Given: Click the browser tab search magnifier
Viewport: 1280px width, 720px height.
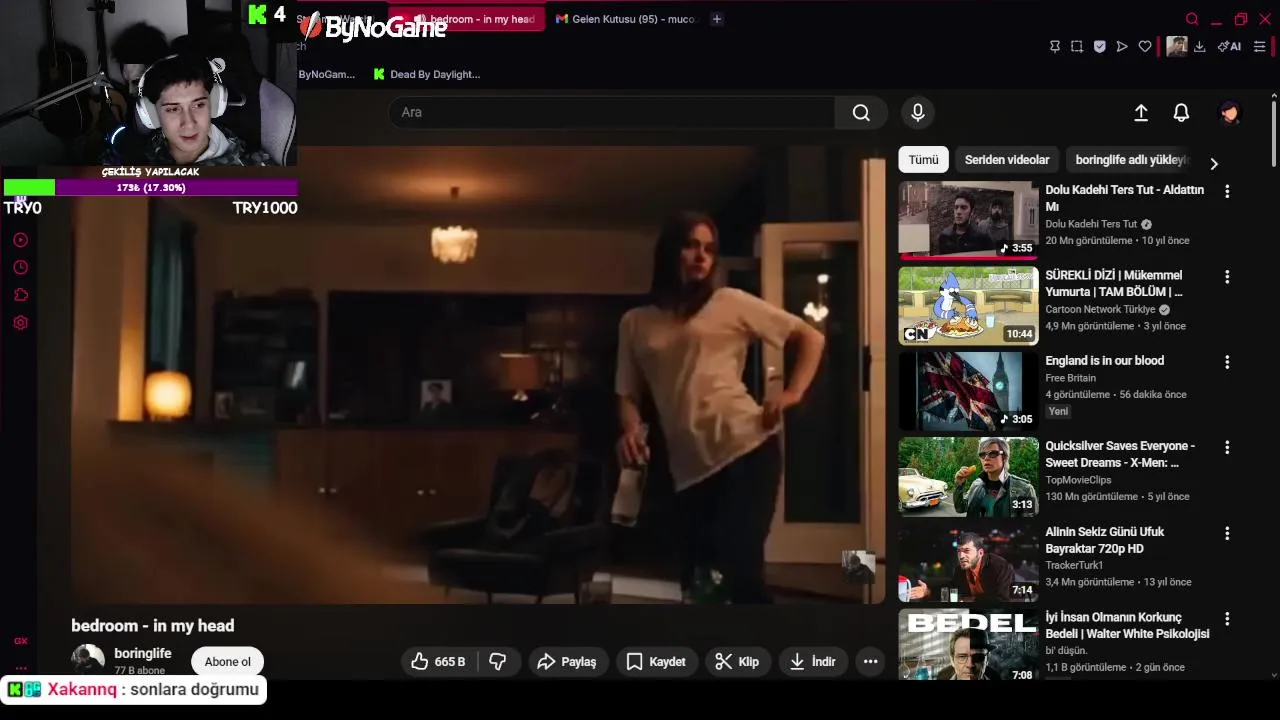Looking at the screenshot, I should [1192, 19].
